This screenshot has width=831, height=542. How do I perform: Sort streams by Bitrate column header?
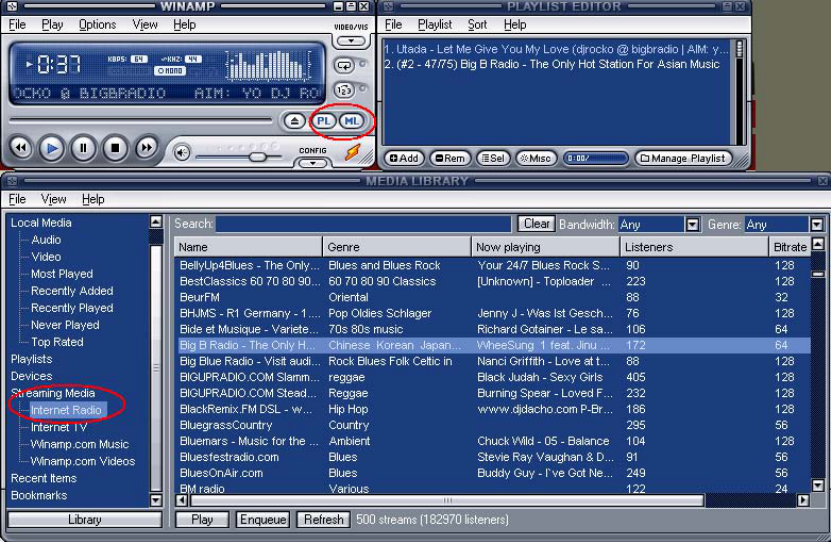(790, 247)
